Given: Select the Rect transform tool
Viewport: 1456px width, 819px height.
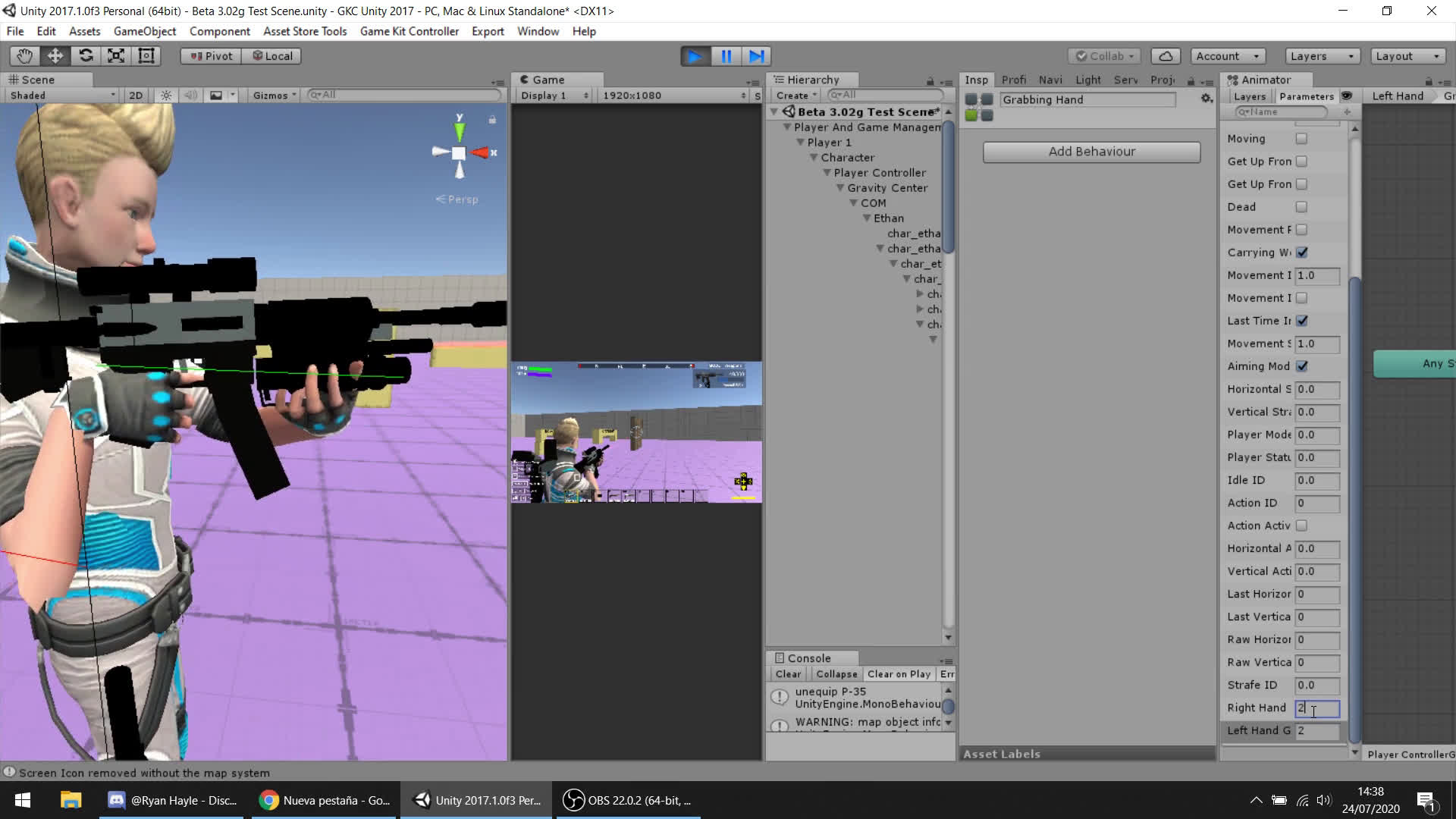Looking at the screenshot, I should pos(146,56).
